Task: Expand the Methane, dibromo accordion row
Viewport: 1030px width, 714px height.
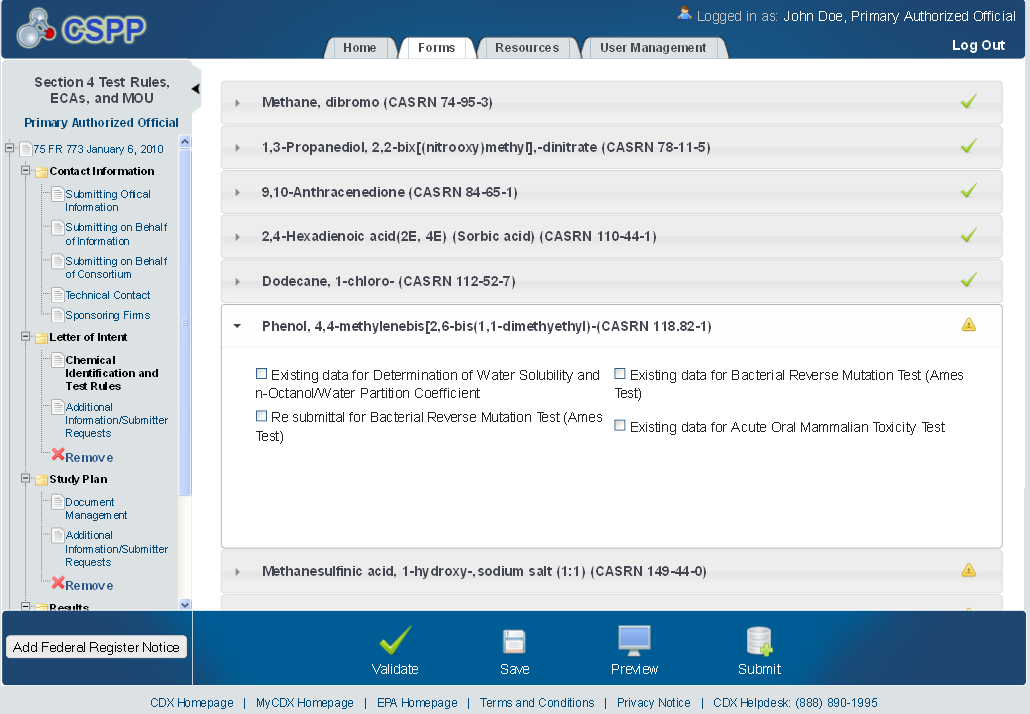Action: coord(237,102)
